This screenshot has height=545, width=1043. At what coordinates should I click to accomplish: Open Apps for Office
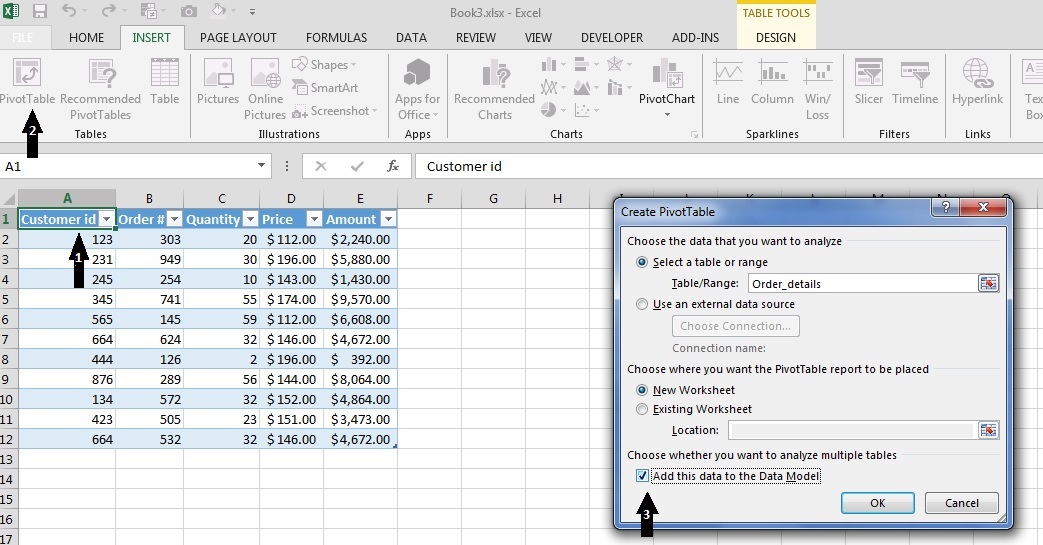[417, 89]
